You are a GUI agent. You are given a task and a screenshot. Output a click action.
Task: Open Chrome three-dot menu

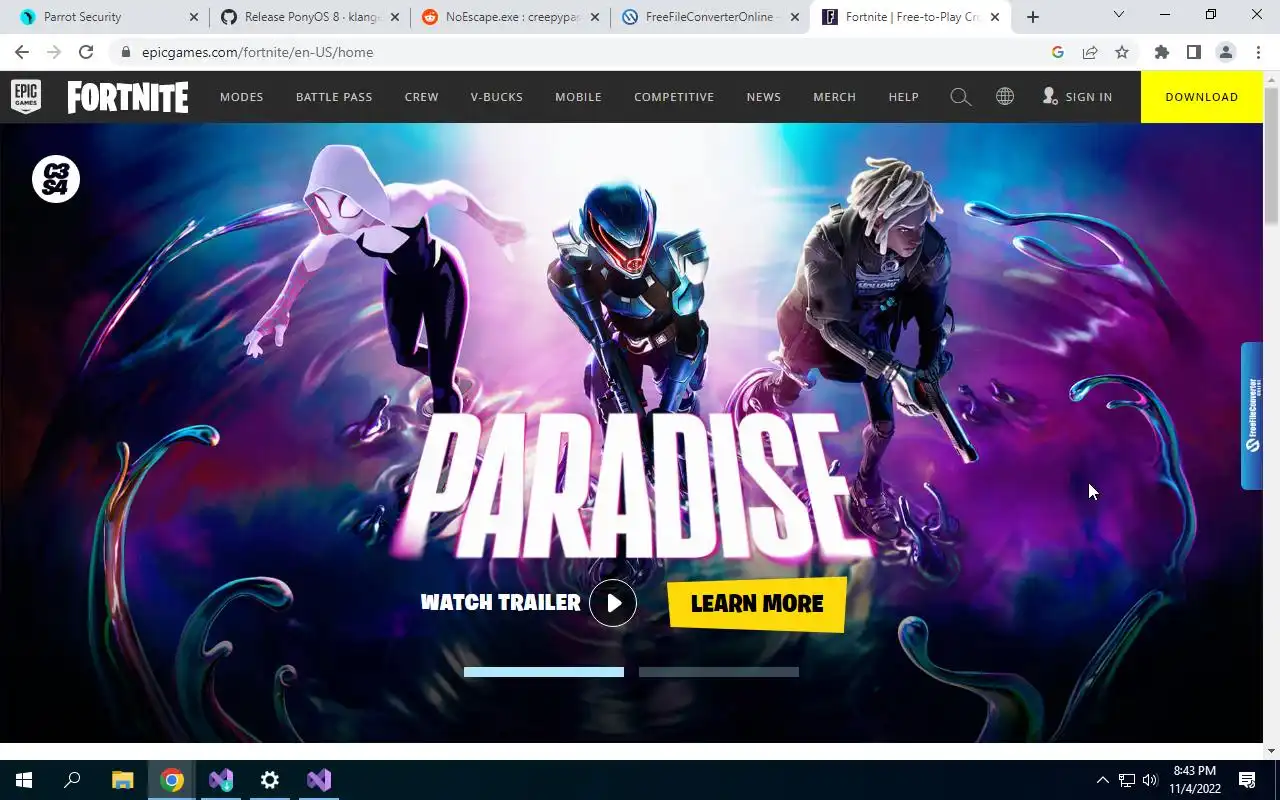coord(1258,52)
